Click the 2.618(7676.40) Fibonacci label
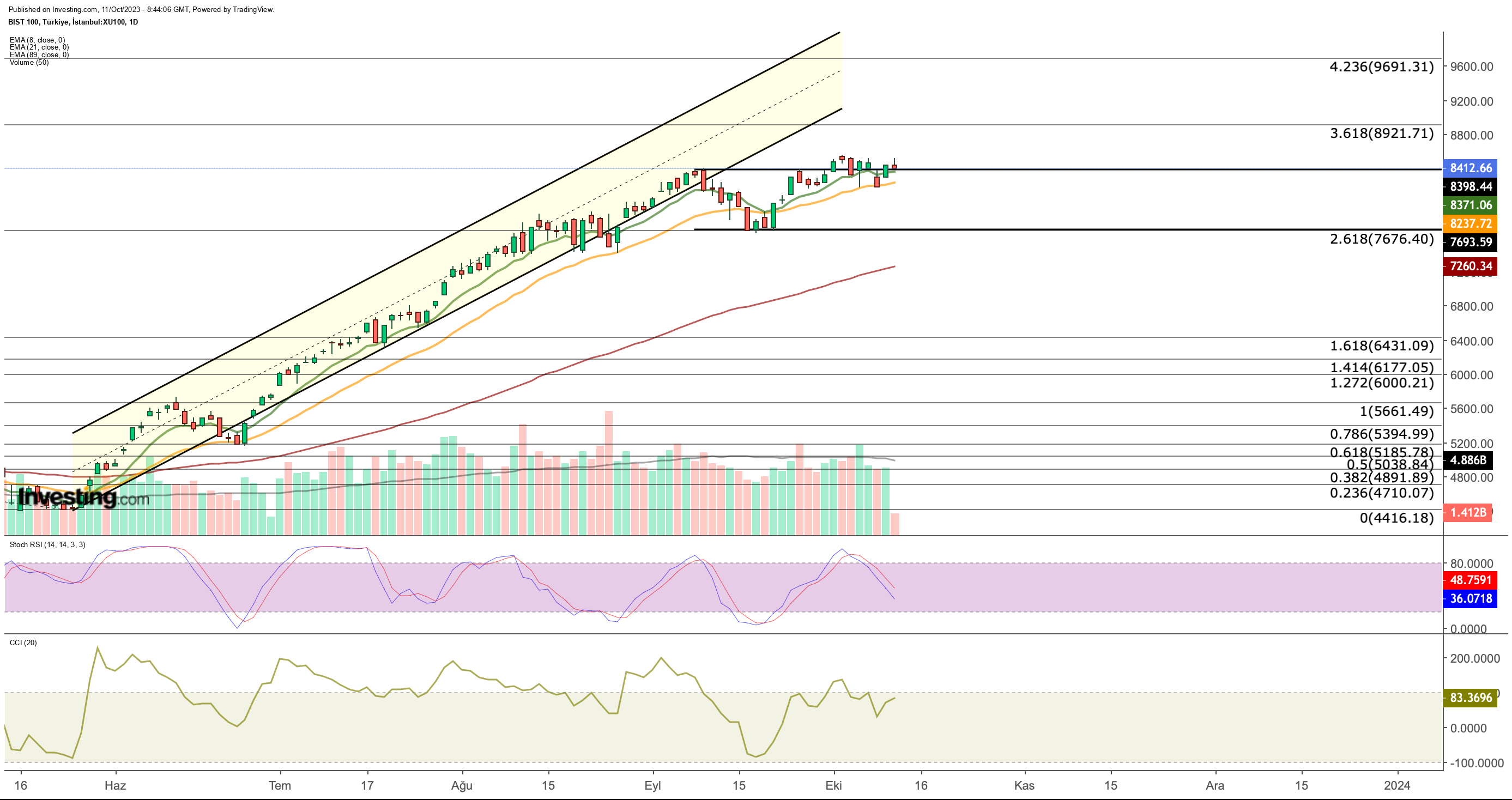This screenshot has width=1512, height=800. coord(1382,239)
